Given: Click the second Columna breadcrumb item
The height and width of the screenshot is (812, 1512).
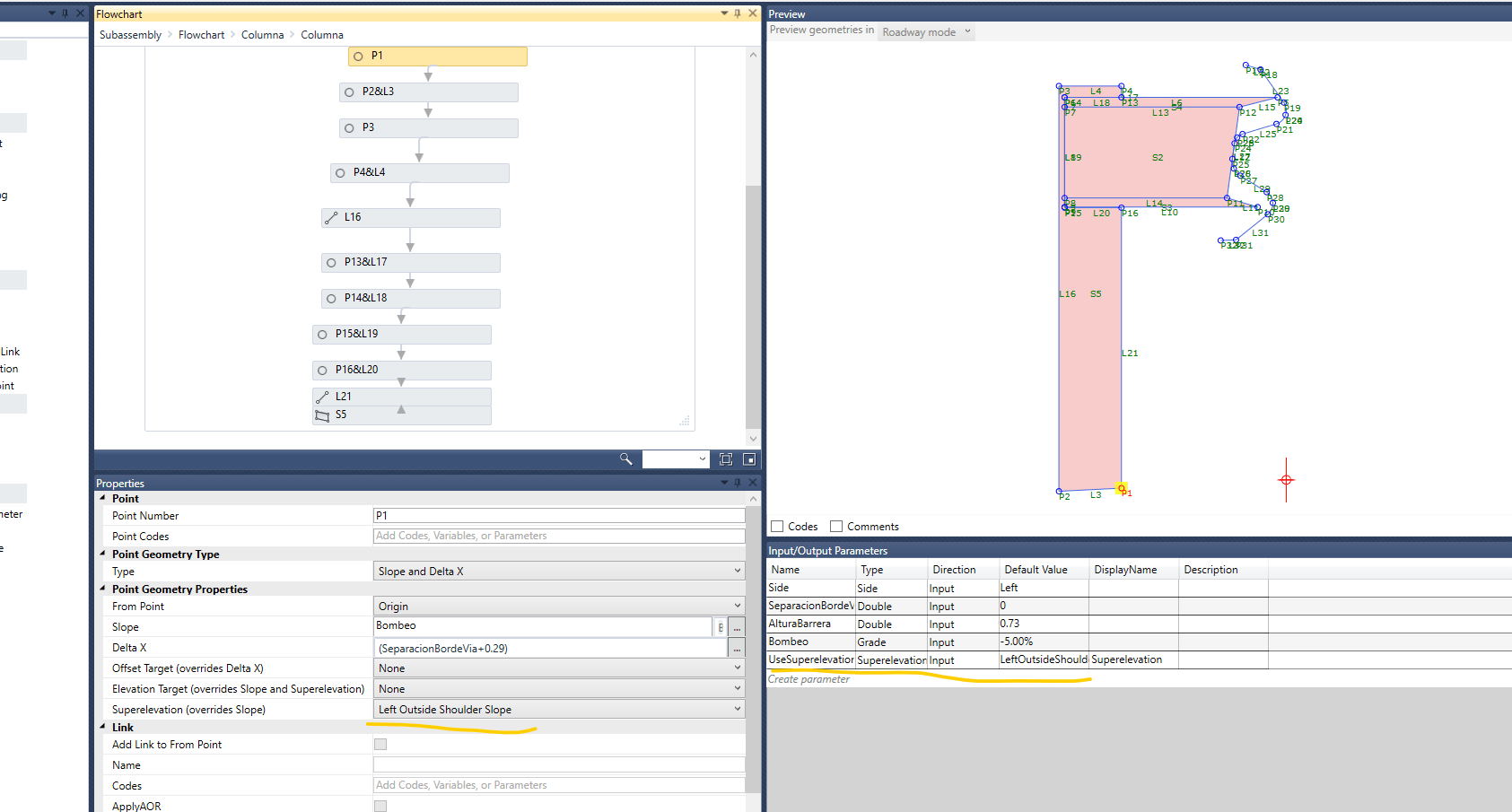Looking at the screenshot, I should click(321, 34).
